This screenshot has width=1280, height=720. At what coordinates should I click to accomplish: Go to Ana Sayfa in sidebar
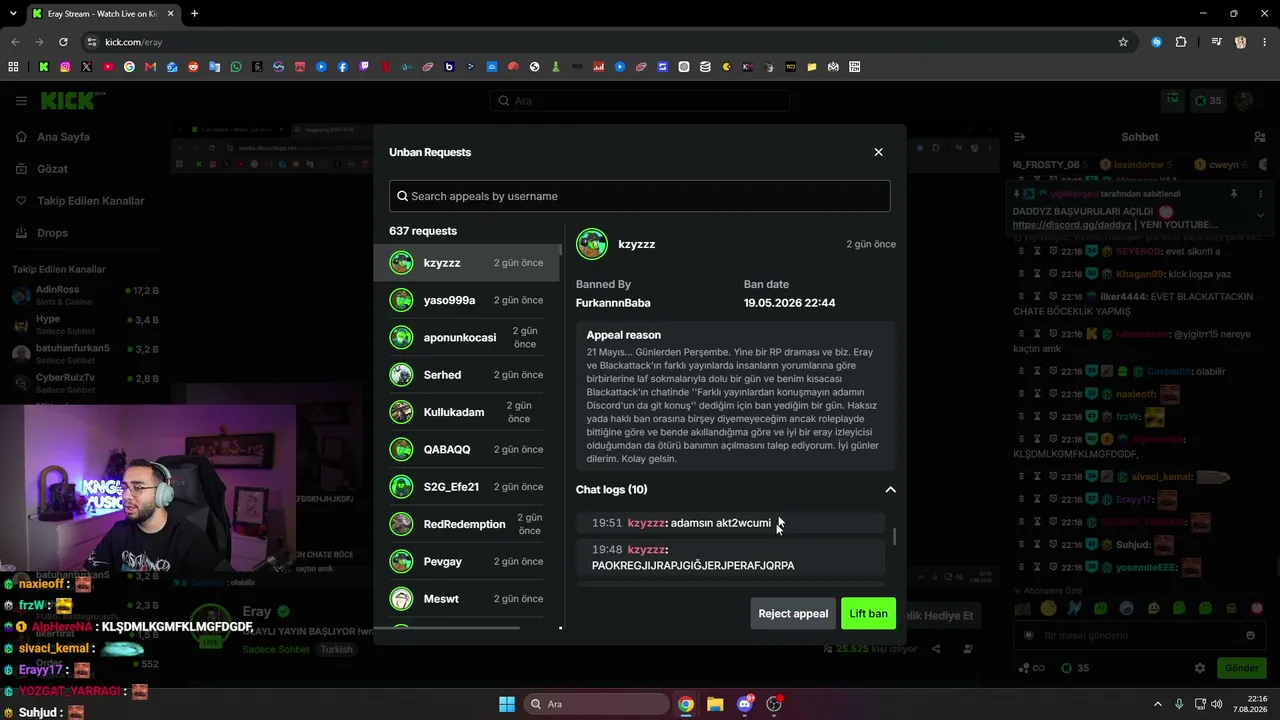pos(63,137)
